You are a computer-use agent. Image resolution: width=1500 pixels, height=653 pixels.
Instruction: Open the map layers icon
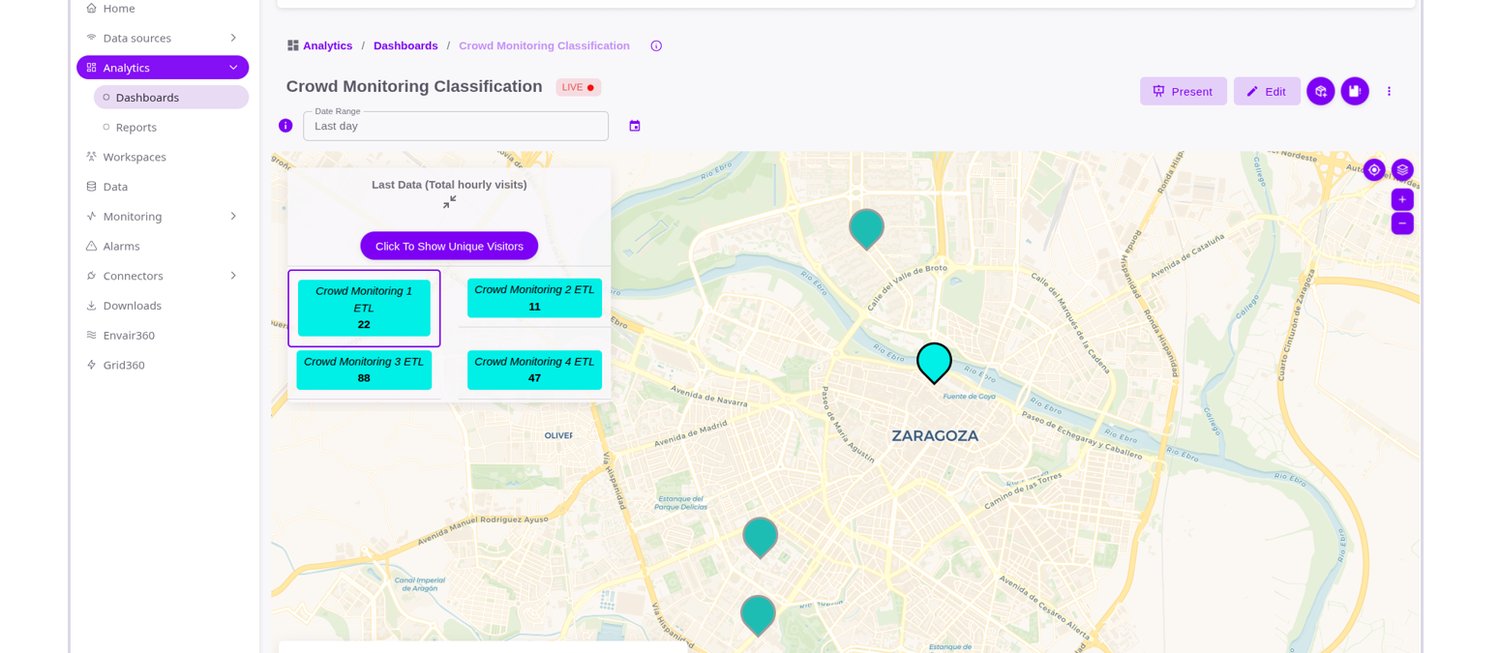1402,170
